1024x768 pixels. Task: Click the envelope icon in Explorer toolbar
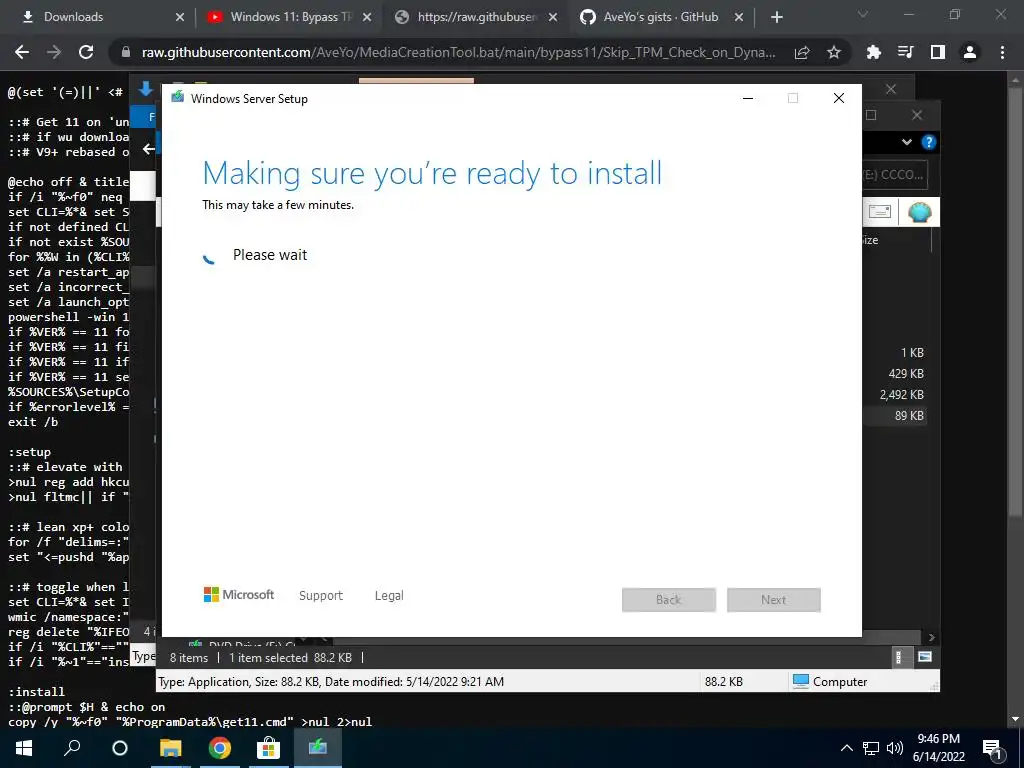[x=880, y=212]
